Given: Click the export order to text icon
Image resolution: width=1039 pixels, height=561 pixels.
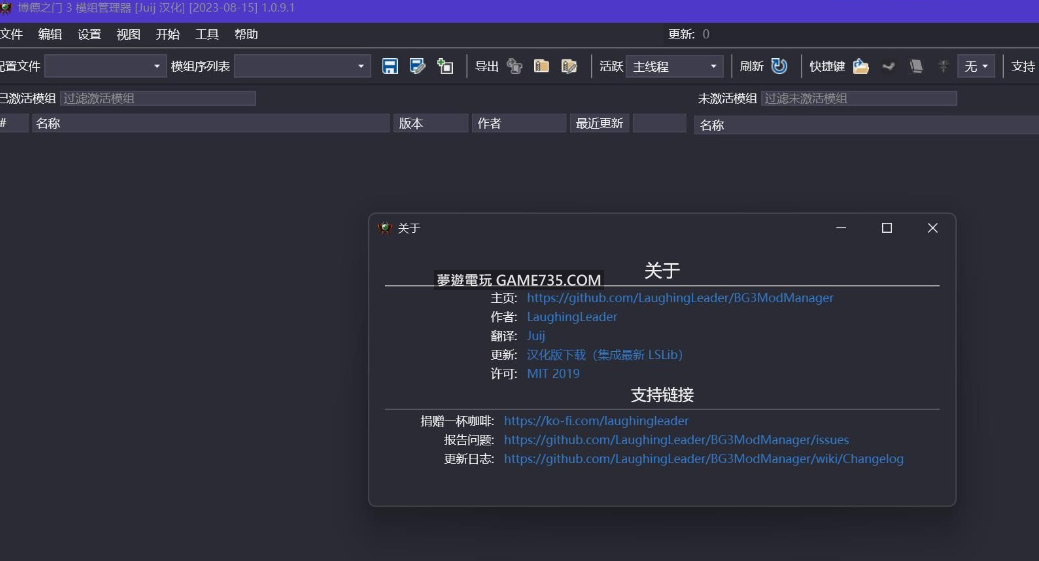Looking at the screenshot, I should (x=569, y=66).
